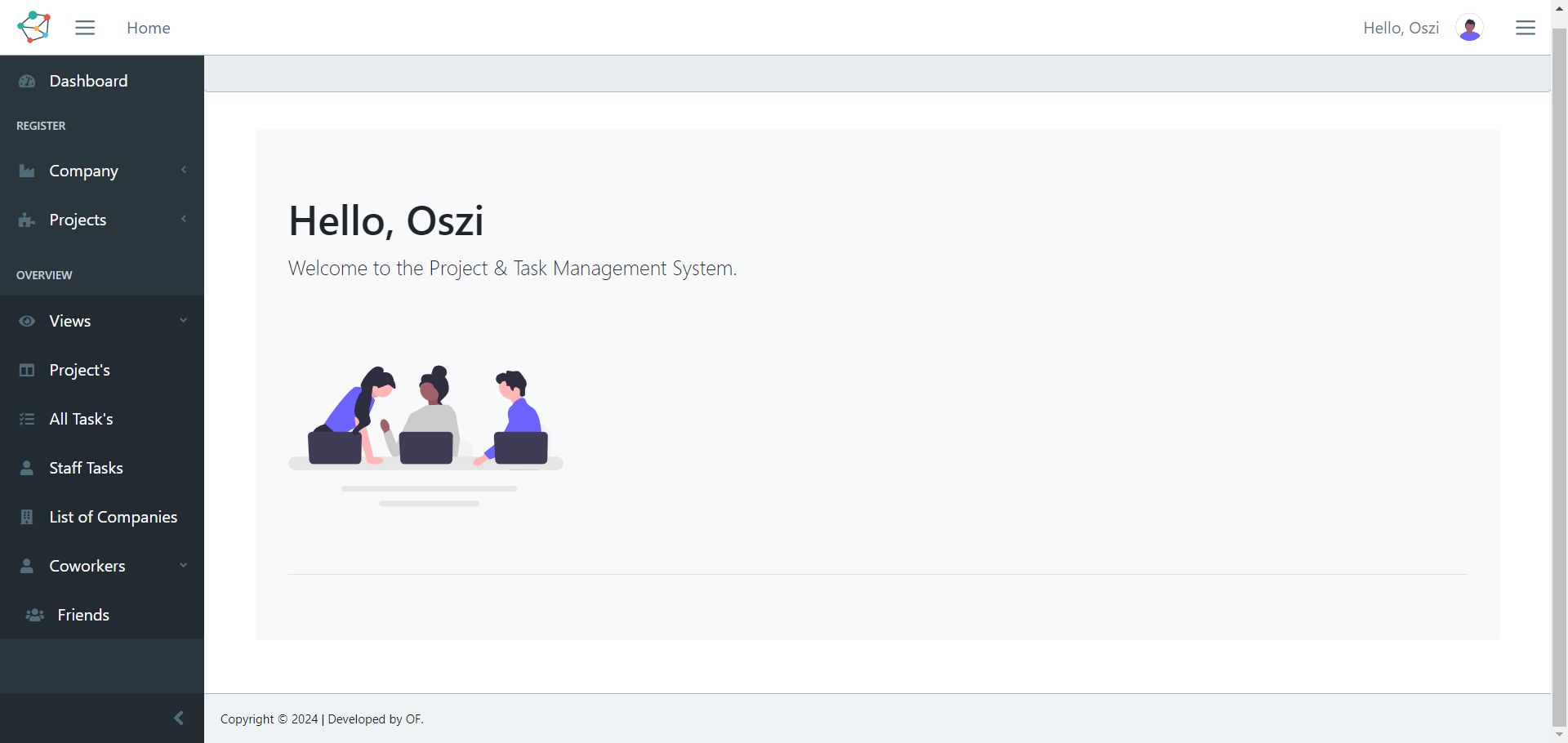Expand the Projects submenu chevron
This screenshot has height=743, width=1568.
(x=184, y=219)
